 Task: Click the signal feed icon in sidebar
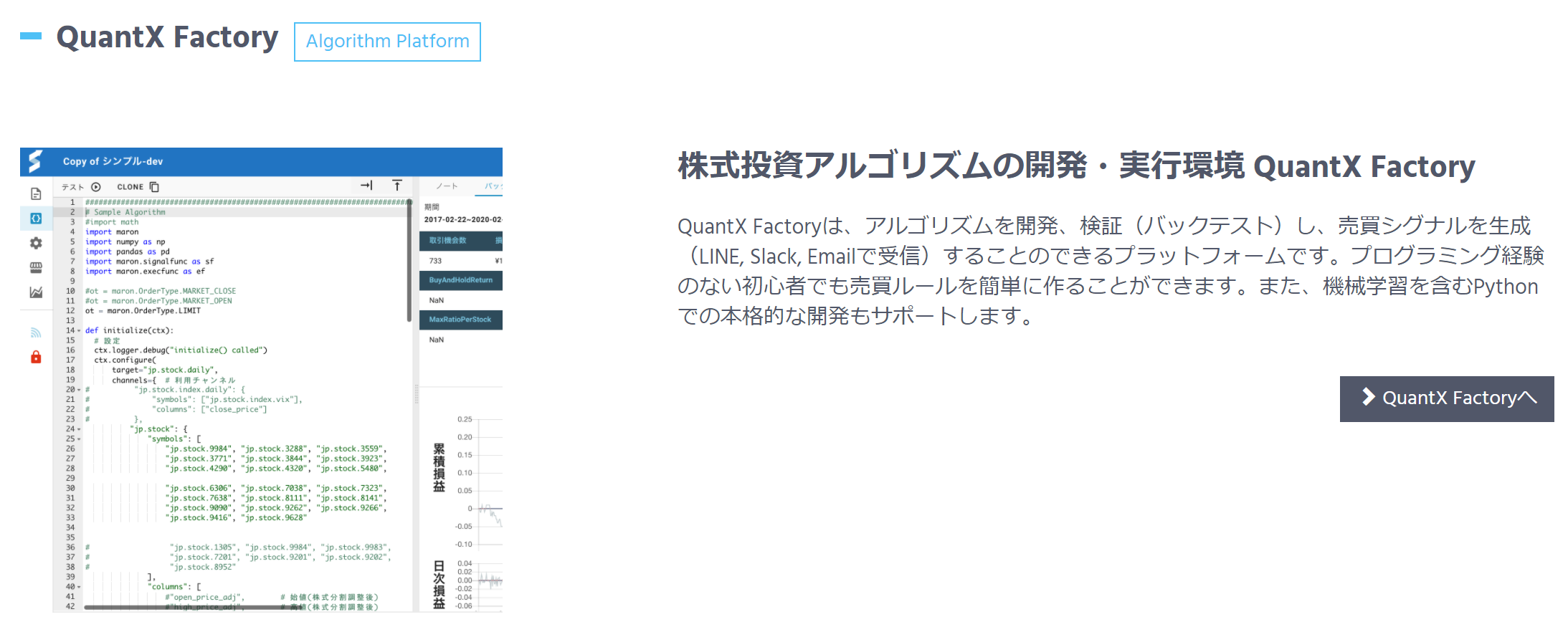[36, 332]
